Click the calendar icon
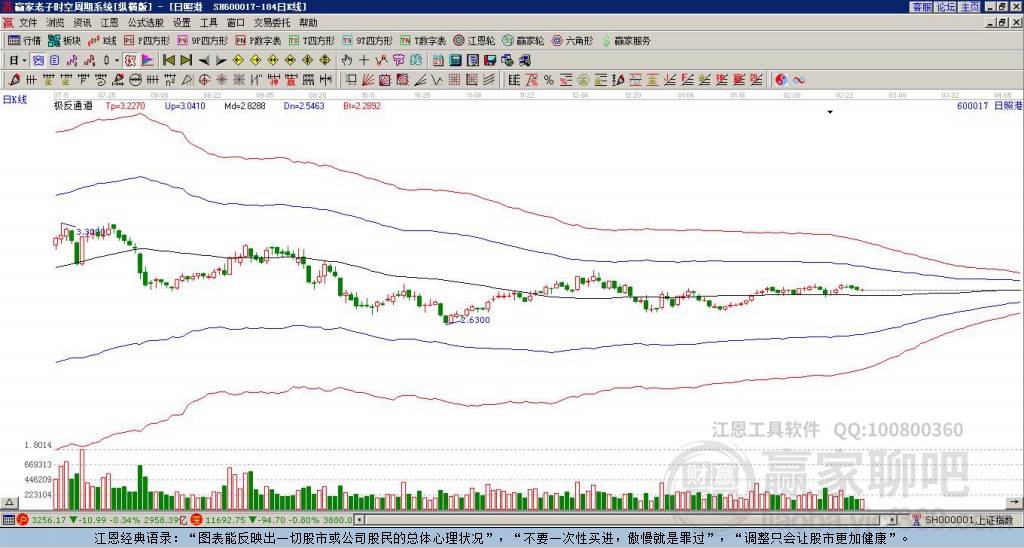The width and height of the screenshot is (1024, 548). [x=438, y=61]
